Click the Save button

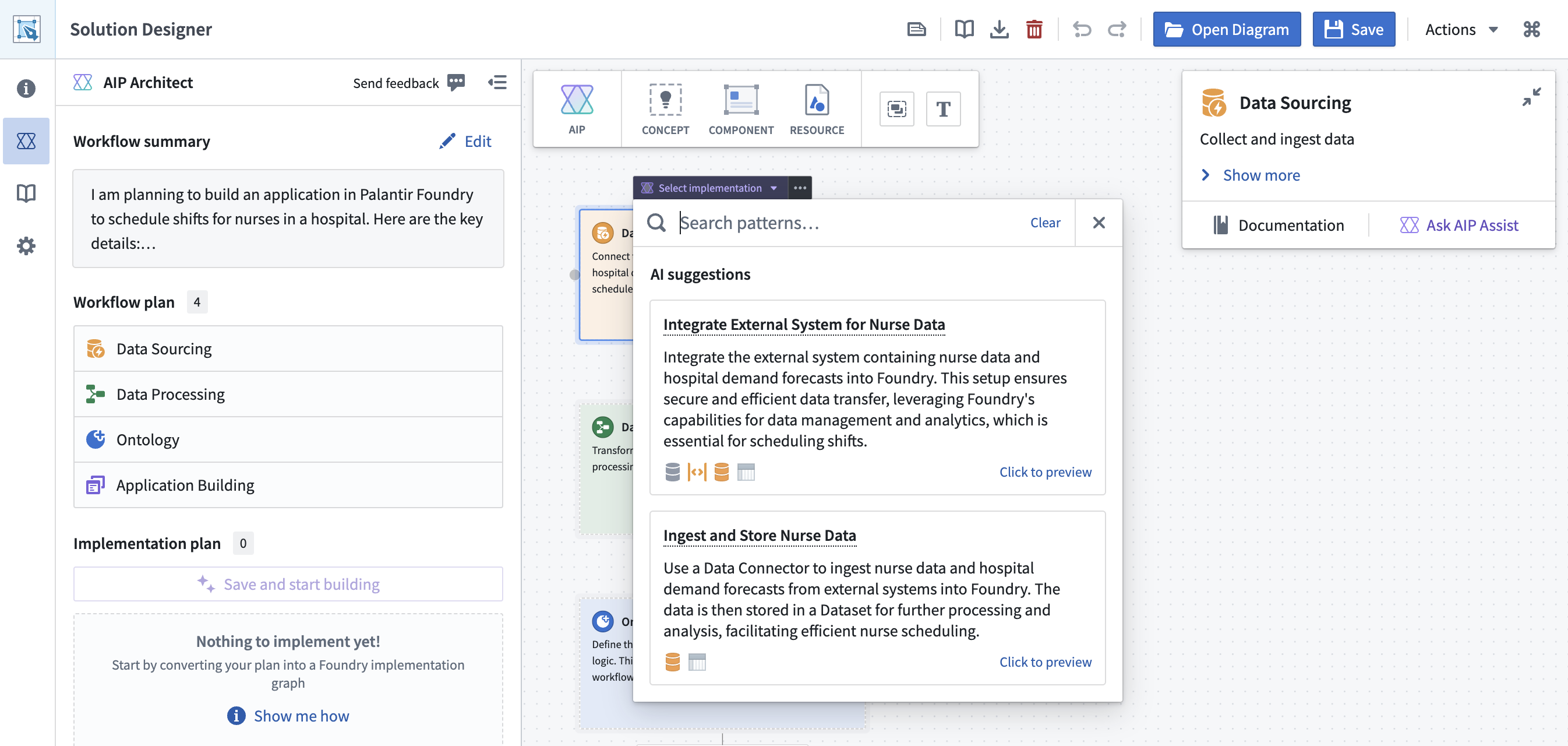(1354, 29)
